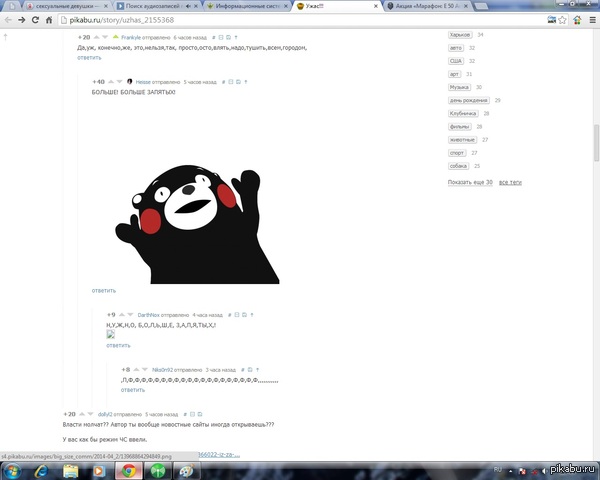Image resolution: width=600 pixels, height=480 pixels.
Task: Open Chrome home page
Action: point(49,20)
